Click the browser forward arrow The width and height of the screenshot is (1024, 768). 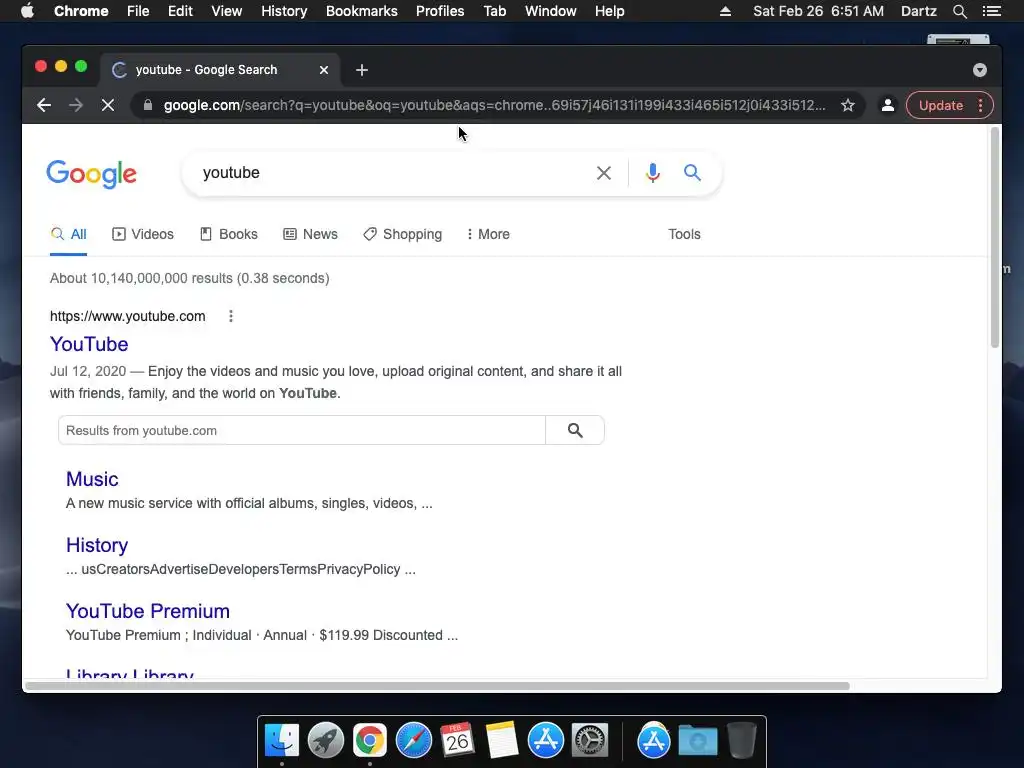coord(76,105)
